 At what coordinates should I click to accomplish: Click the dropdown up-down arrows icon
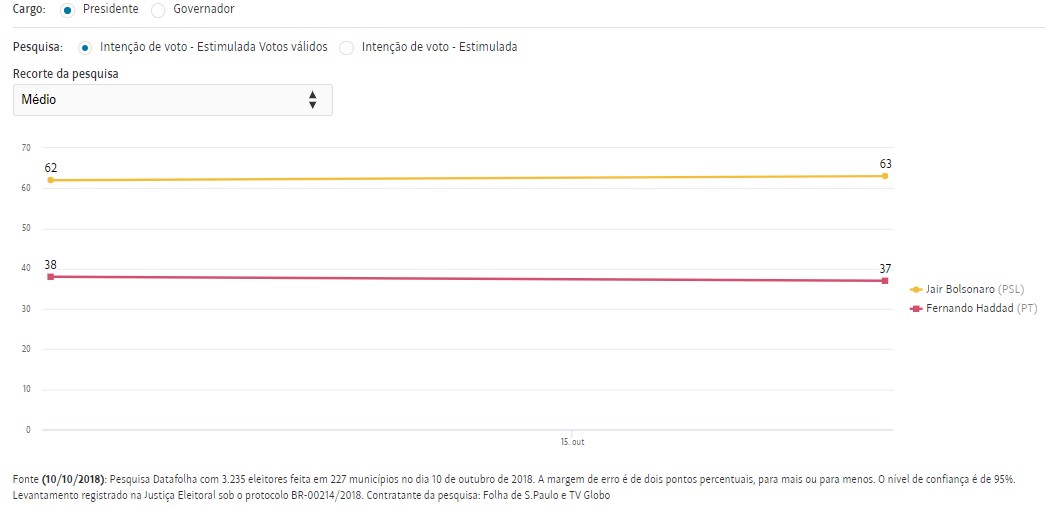[x=312, y=100]
